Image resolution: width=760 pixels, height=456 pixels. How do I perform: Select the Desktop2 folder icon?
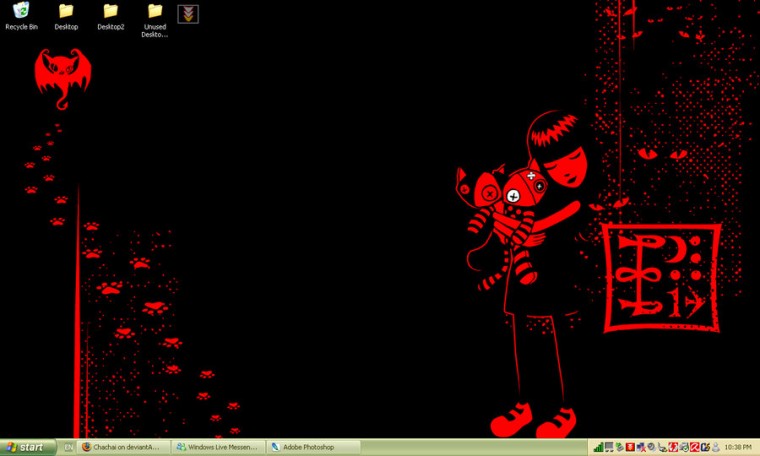[111, 16]
